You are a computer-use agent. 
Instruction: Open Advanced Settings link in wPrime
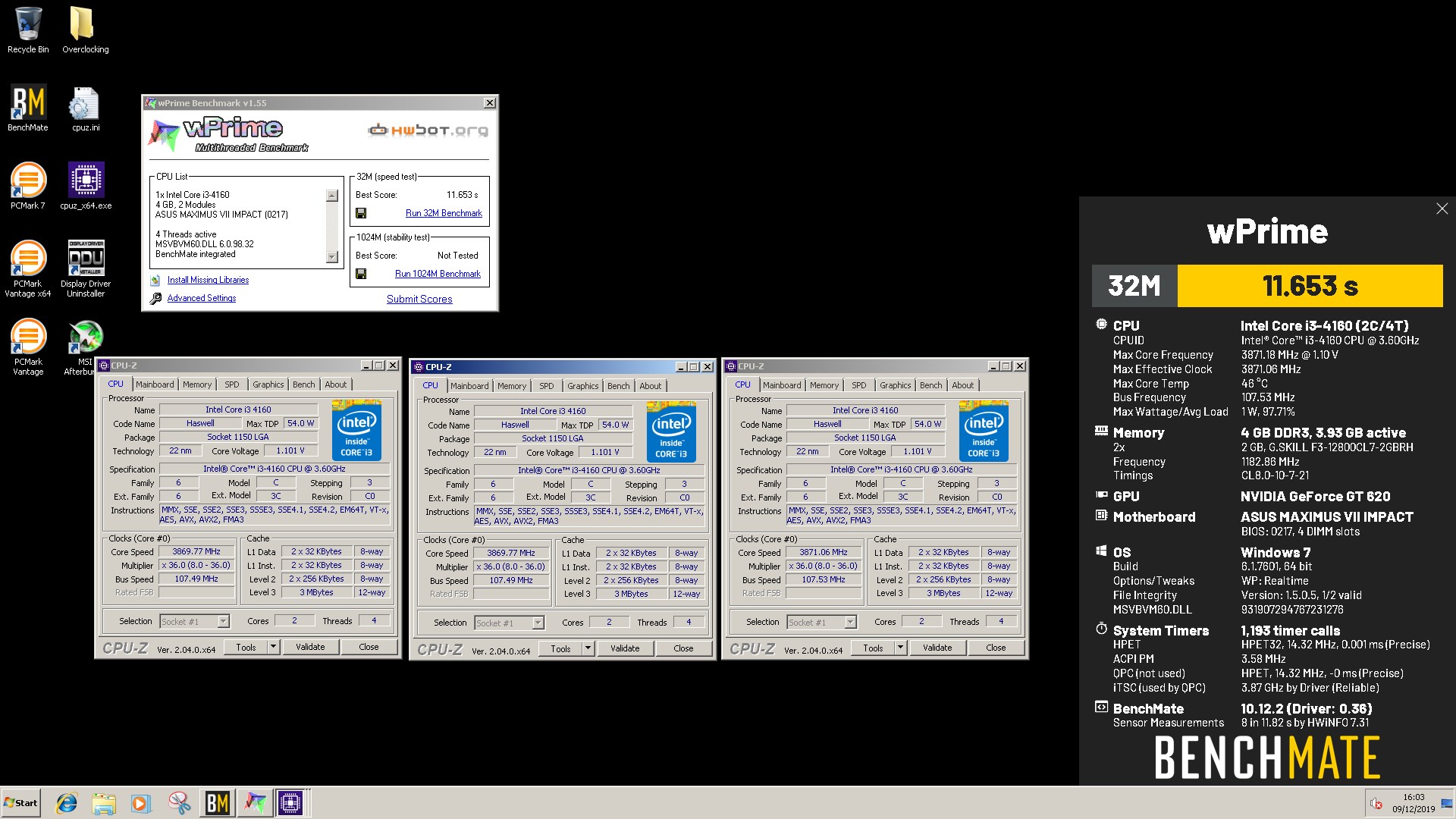coord(201,298)
